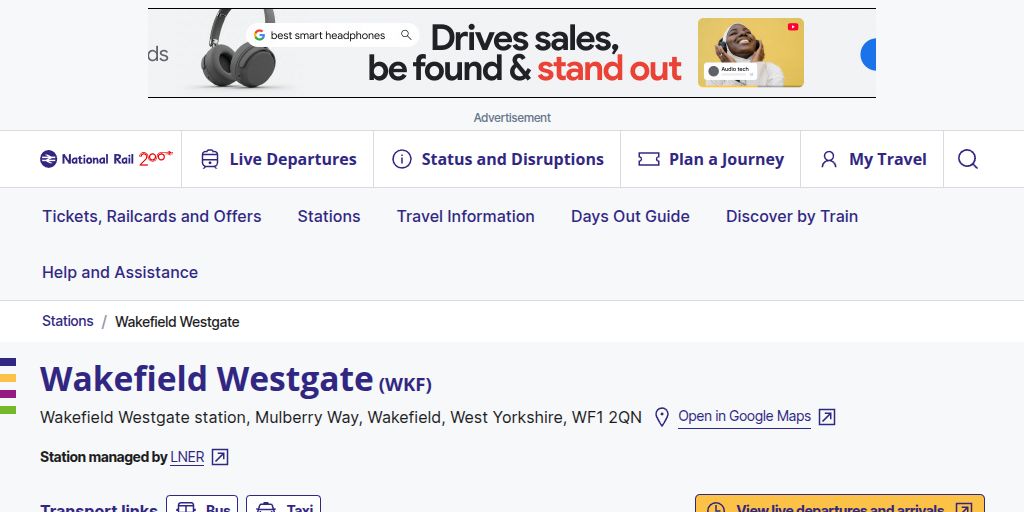1024x512 pixels.
Task: Open Tickets, Railcards and Offers menu
Action: point(152,216)
